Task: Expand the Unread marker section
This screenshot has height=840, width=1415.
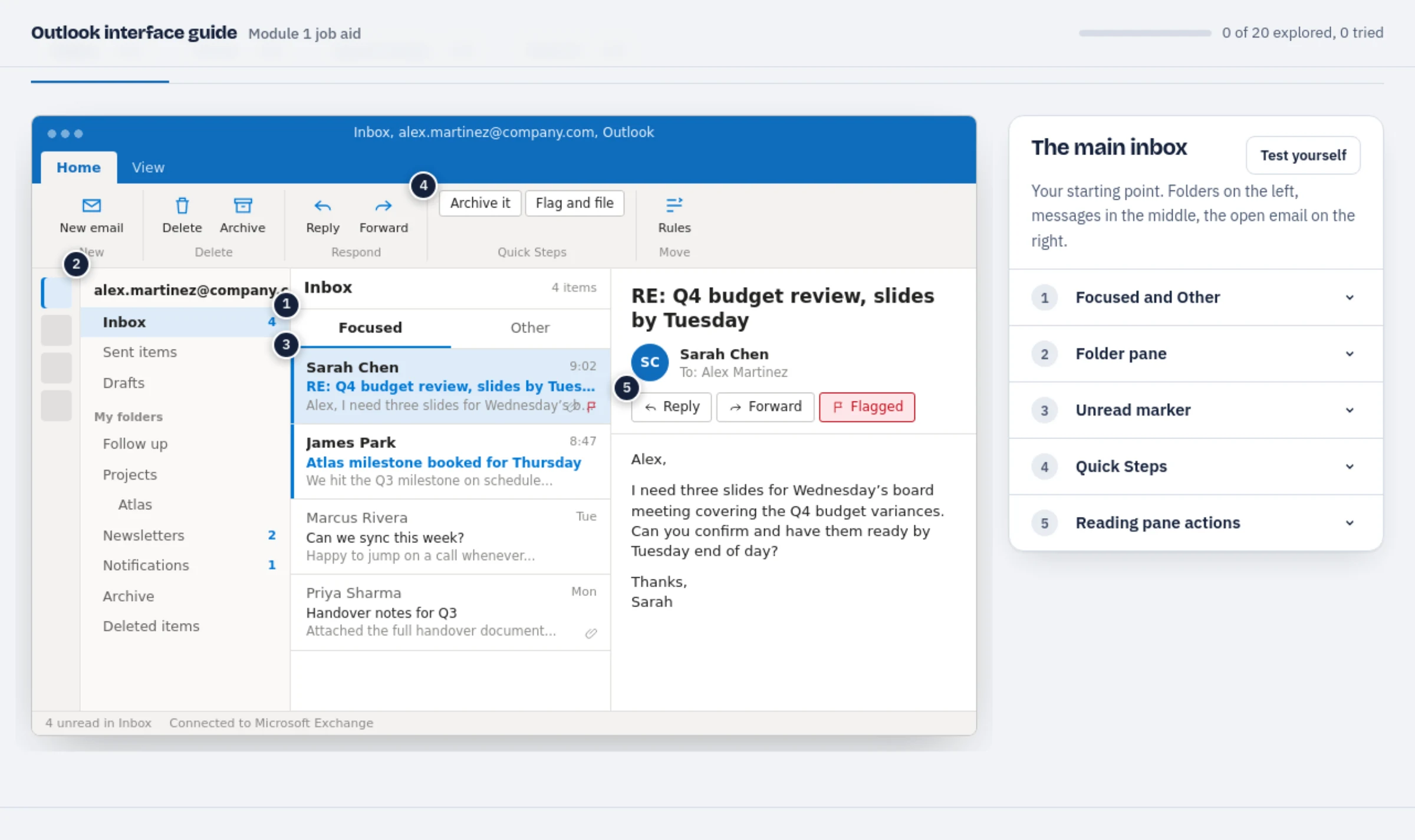Action: (1196, 410)
